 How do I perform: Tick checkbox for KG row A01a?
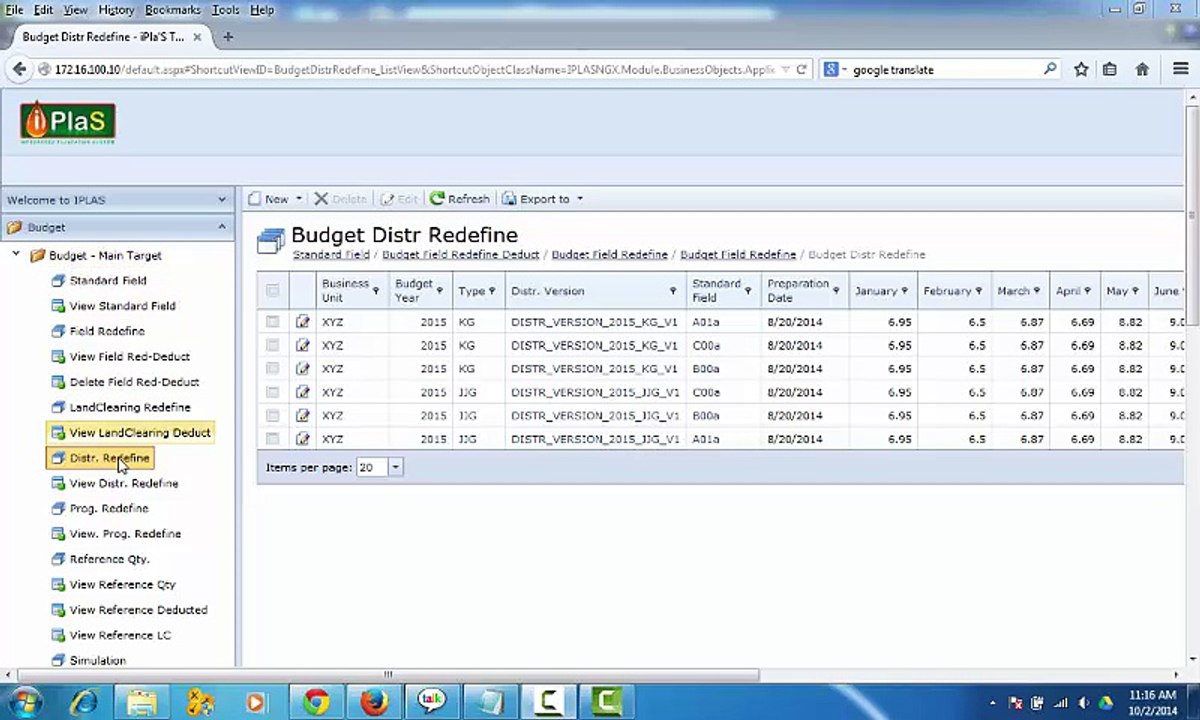pos(272,322)
